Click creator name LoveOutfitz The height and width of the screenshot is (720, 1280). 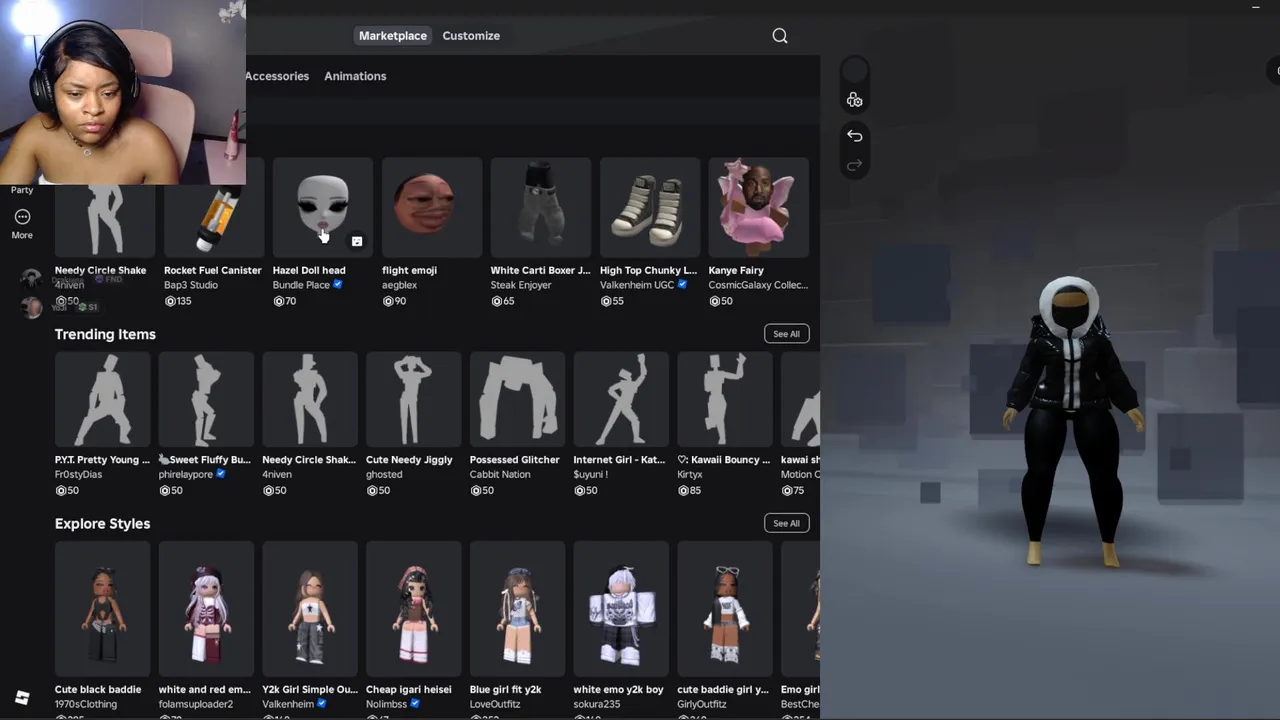point(495,704)
